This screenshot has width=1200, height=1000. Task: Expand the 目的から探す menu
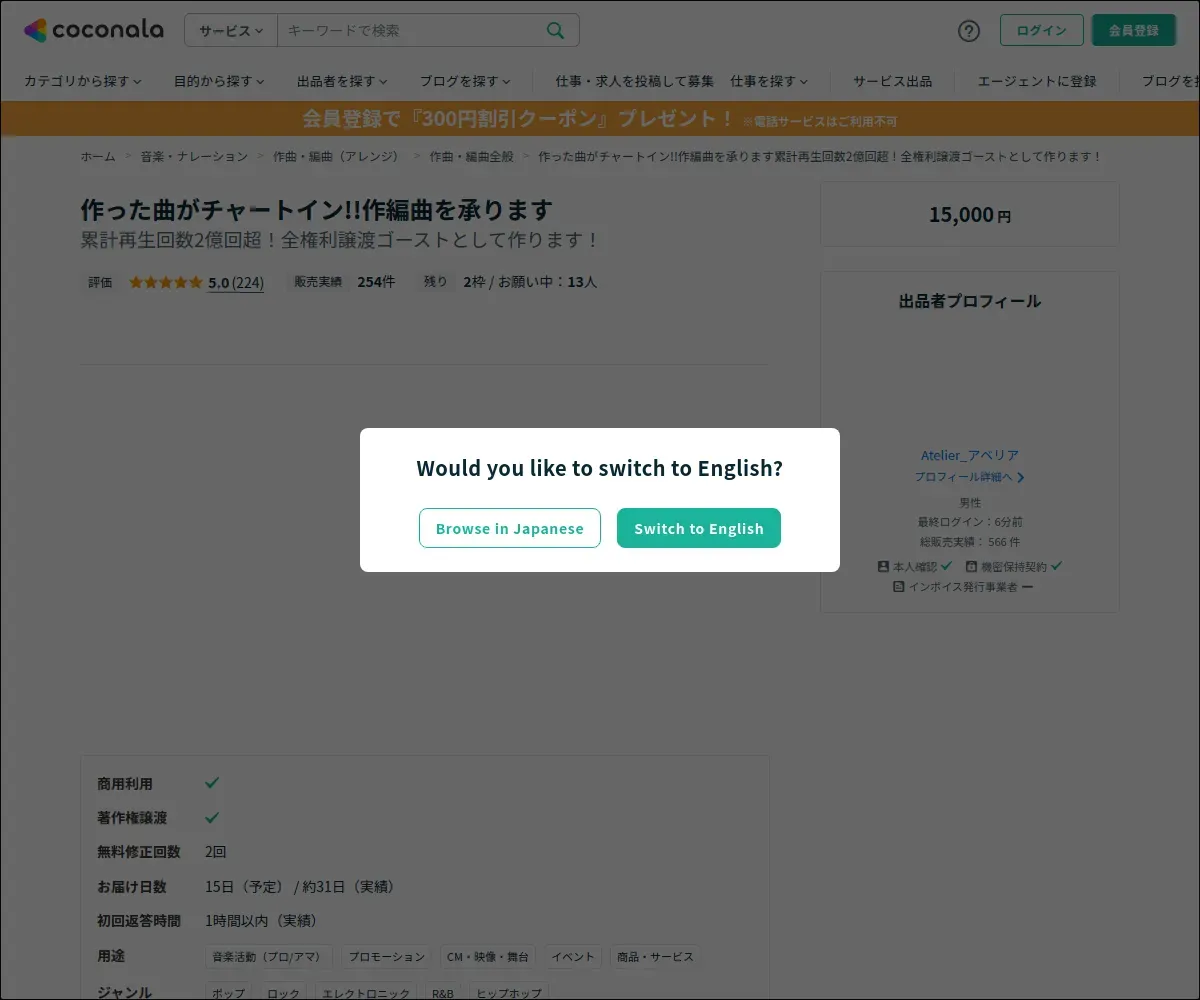pos(219,81)
